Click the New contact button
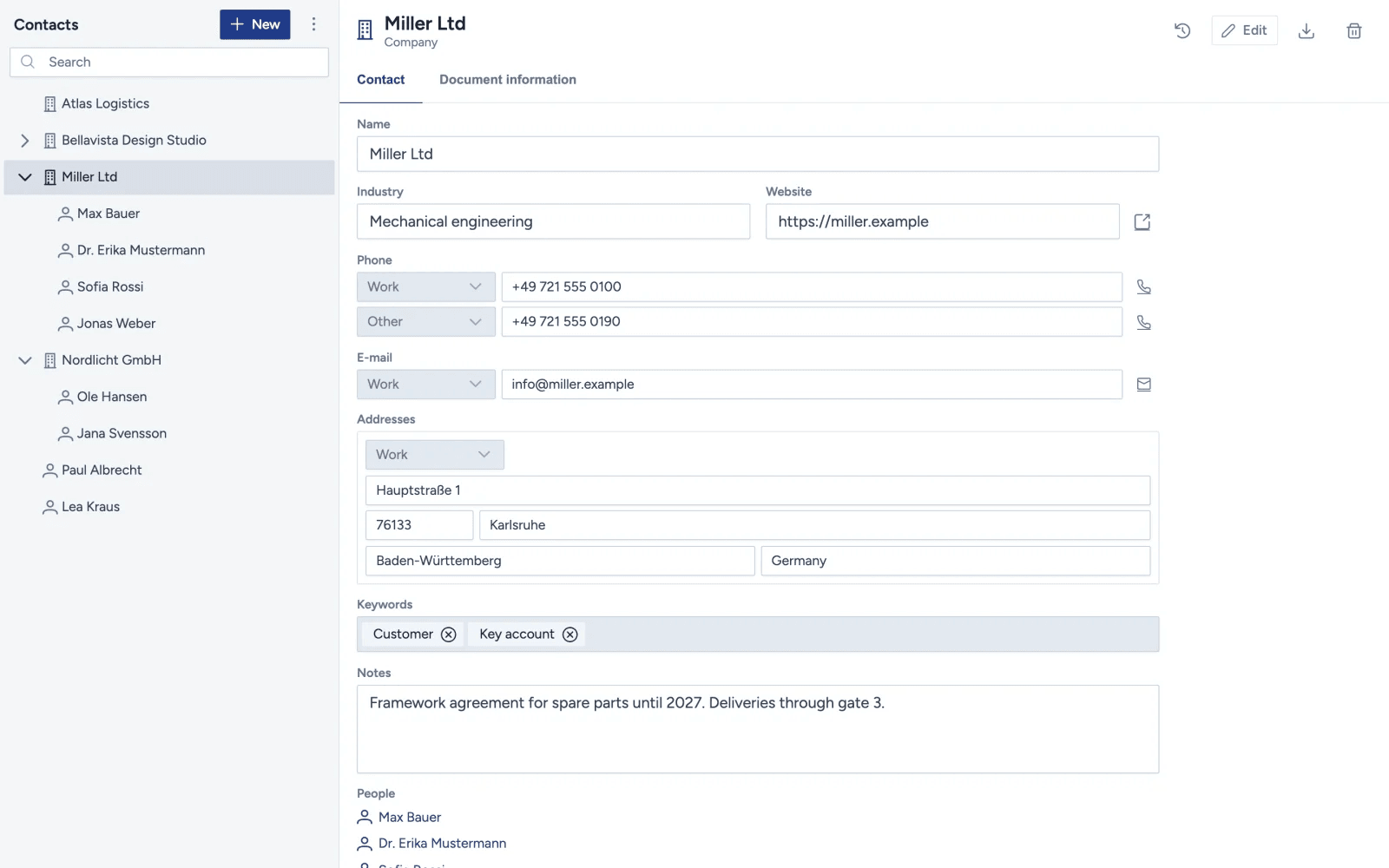Viewport: 1389px width, 868px height. 255,24
